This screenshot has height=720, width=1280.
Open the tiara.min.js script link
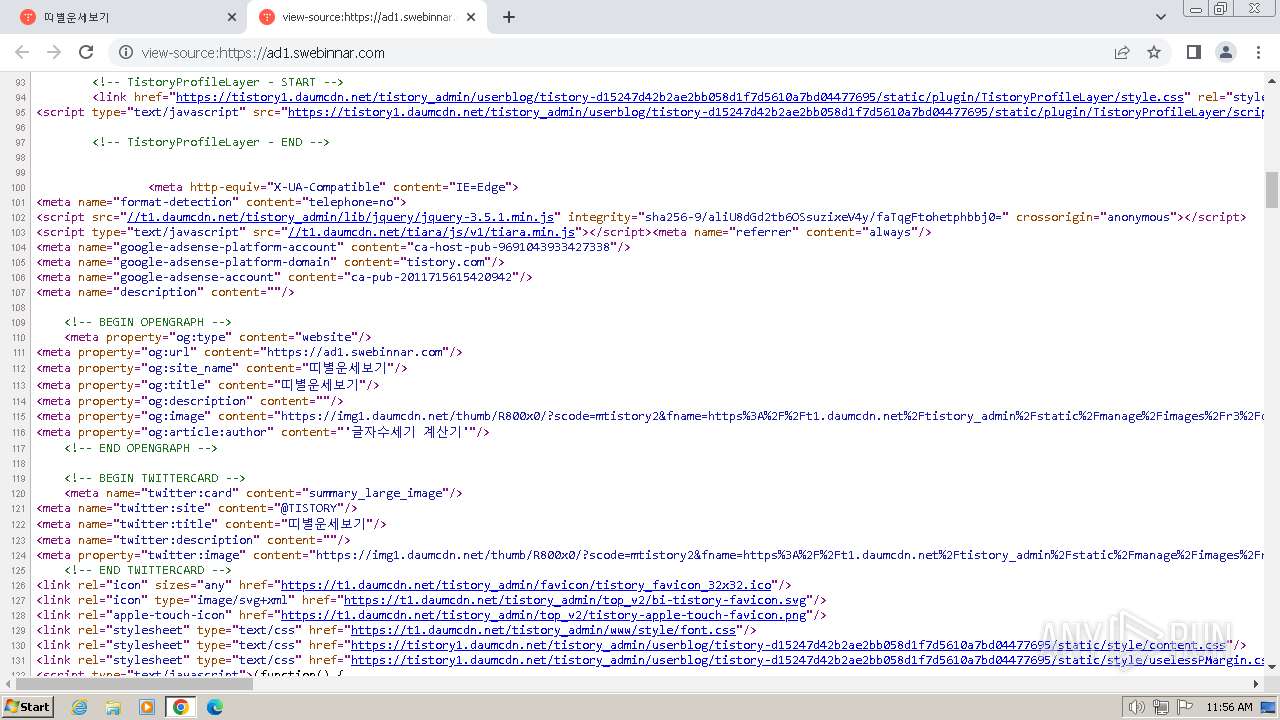coord(431,232)
